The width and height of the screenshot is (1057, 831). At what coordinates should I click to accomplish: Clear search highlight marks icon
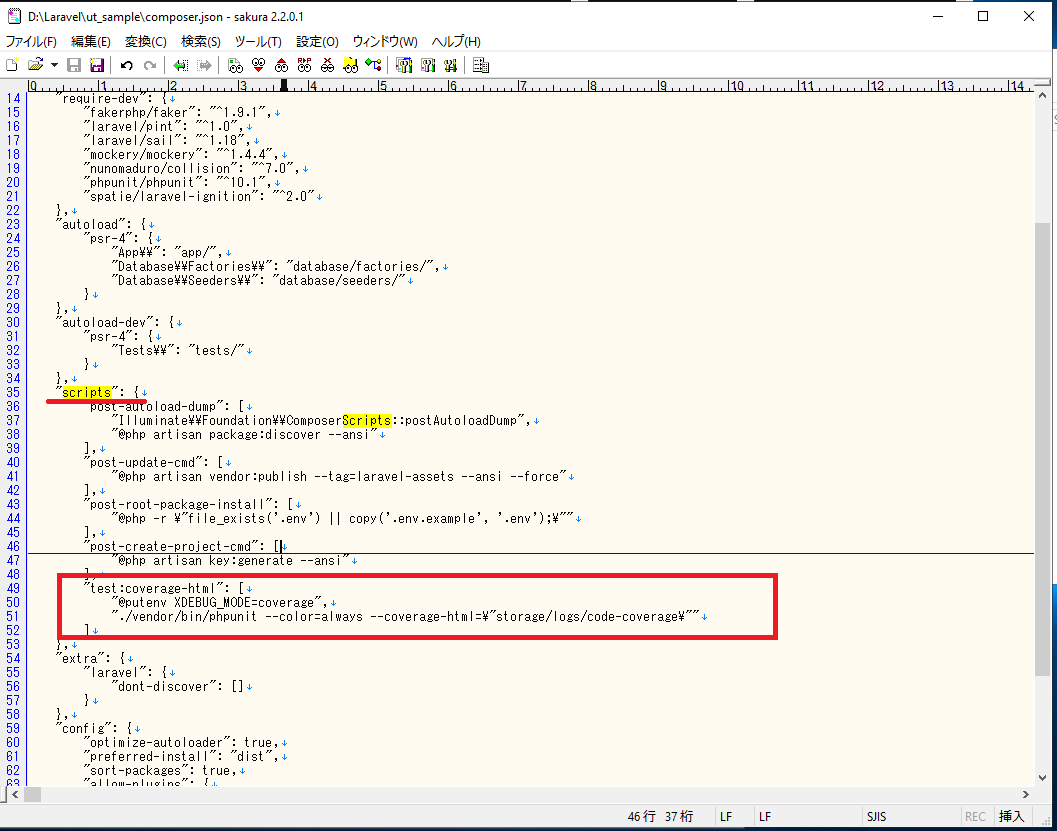click(328, 65)
